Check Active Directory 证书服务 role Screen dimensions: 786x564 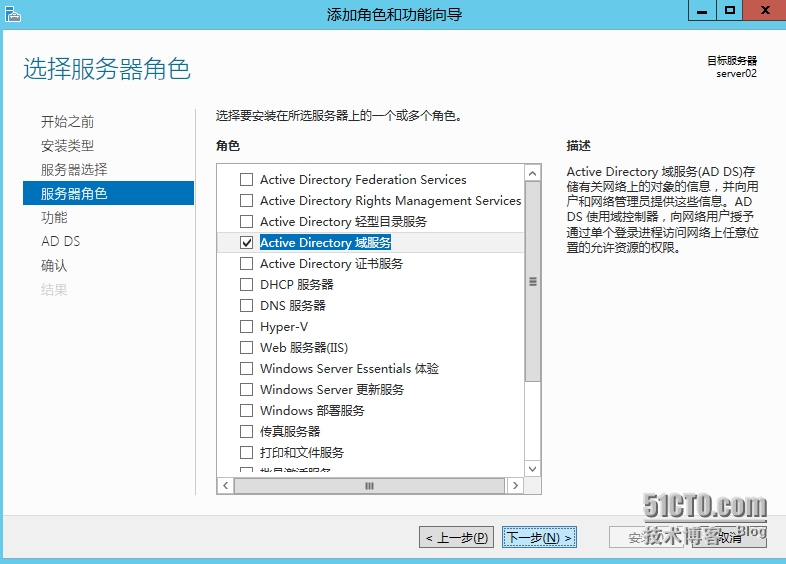246,264
